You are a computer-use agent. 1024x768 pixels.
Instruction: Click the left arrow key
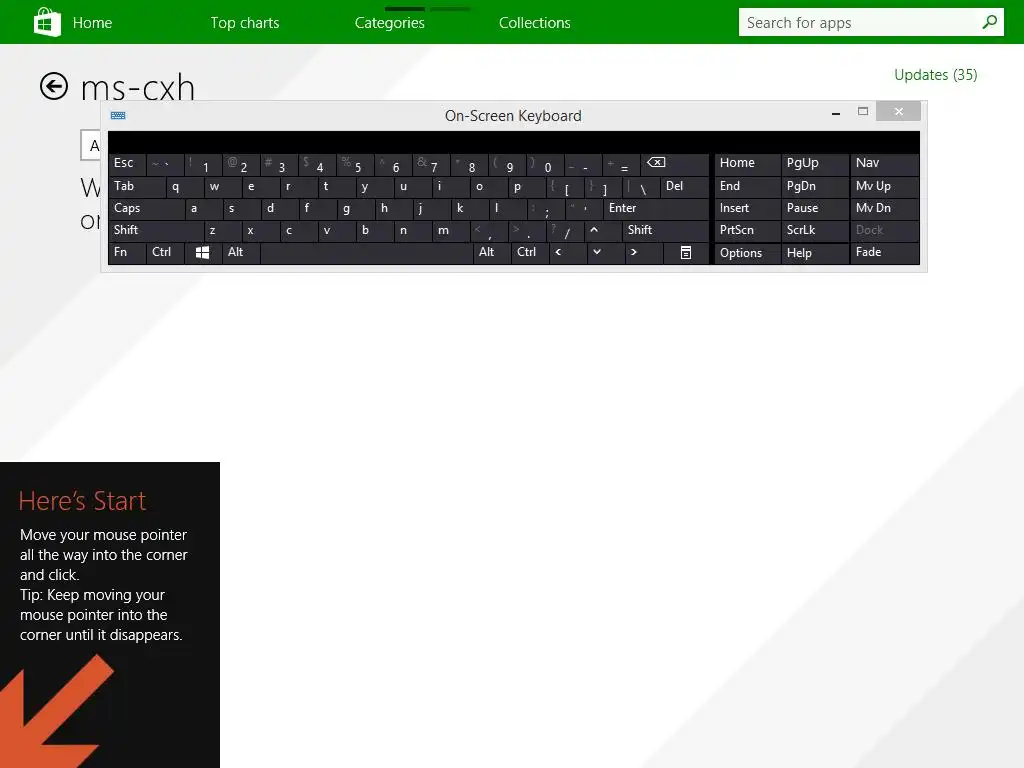568,253
